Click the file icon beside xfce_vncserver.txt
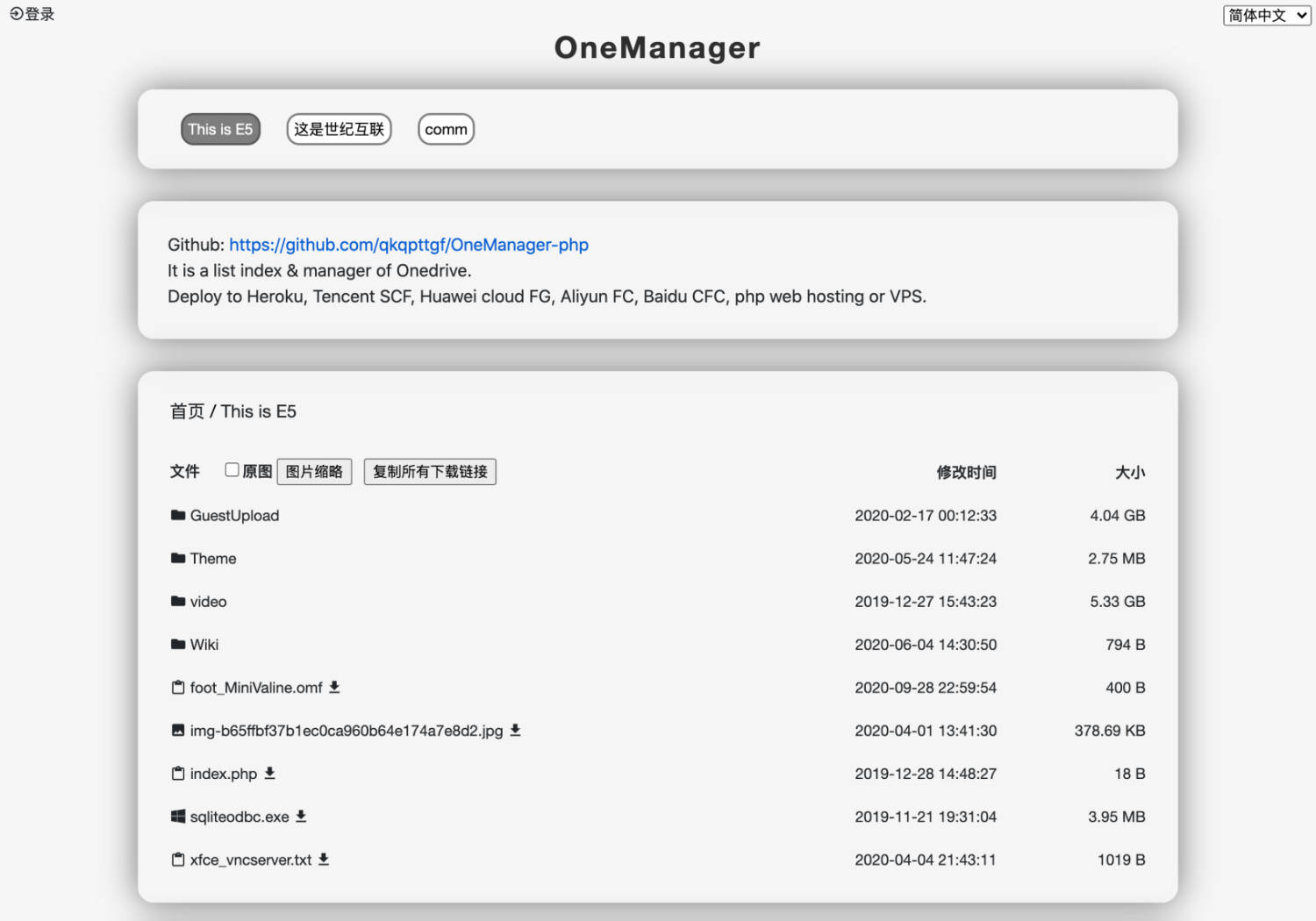This screenshot has width=1316, height=921. pyautogui.click(x=178, y=860)
